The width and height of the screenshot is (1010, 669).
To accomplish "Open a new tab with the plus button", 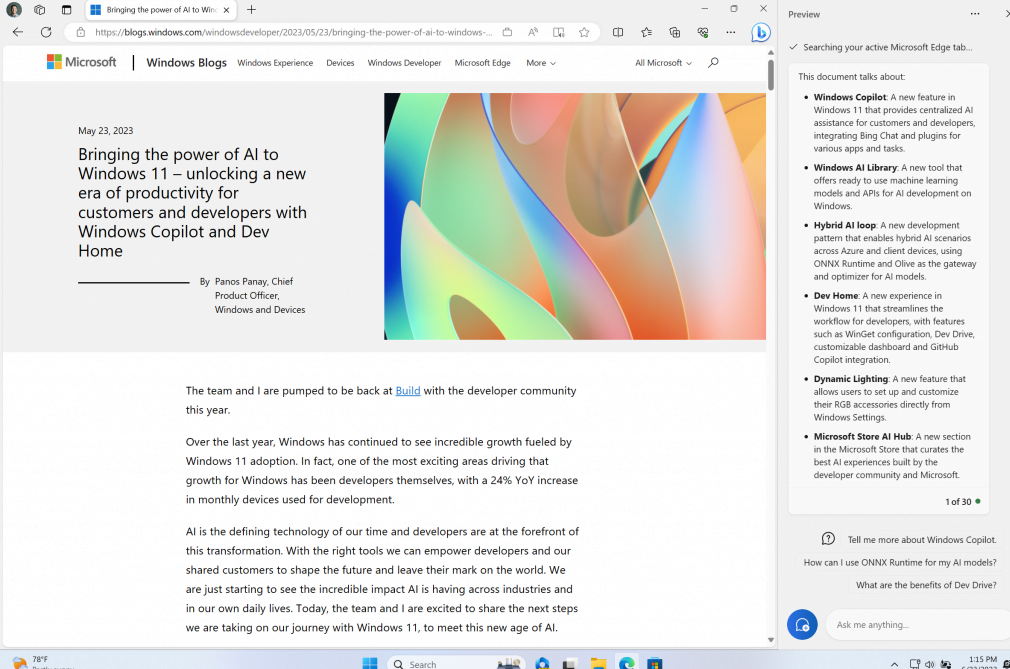I will (251, 10).
